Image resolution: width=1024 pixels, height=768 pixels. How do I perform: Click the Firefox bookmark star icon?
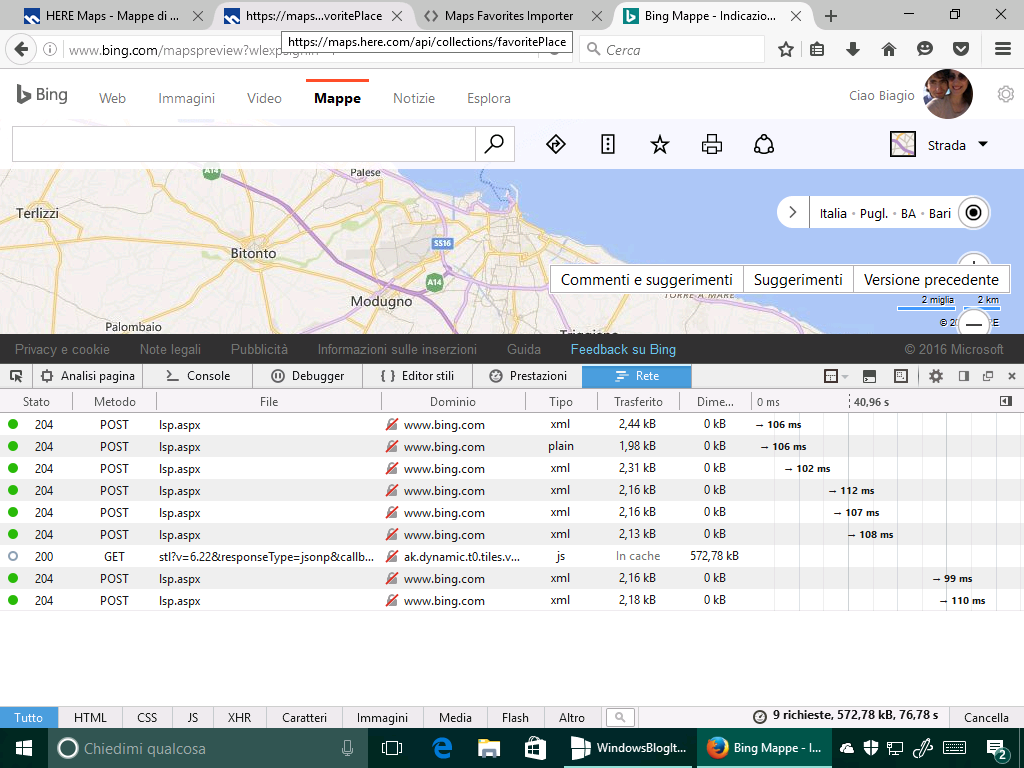tap(786, 49)
